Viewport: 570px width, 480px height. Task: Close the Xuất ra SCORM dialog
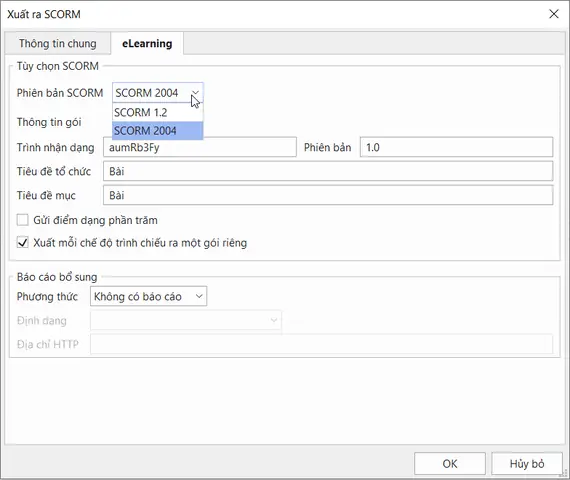click(x=554, y=14)
